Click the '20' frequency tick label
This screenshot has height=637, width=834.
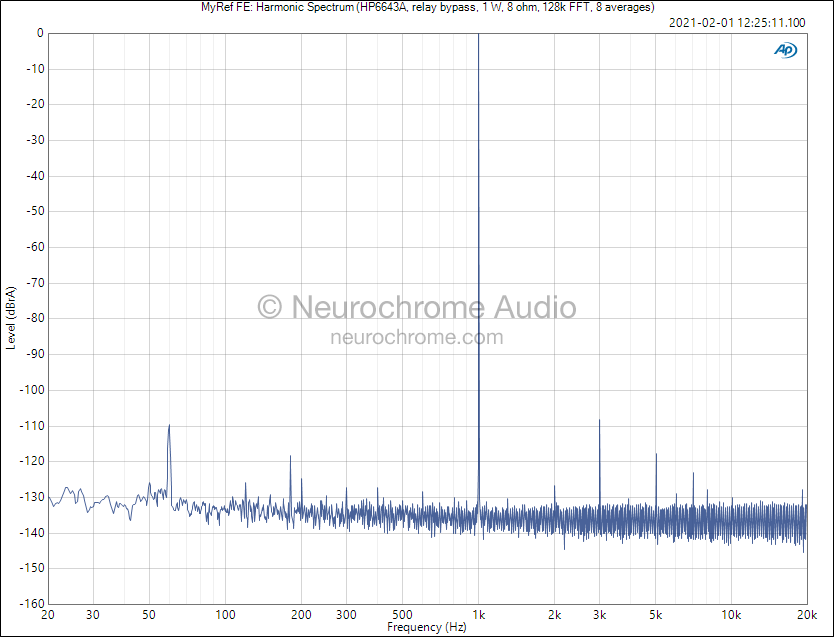(48, 615)
